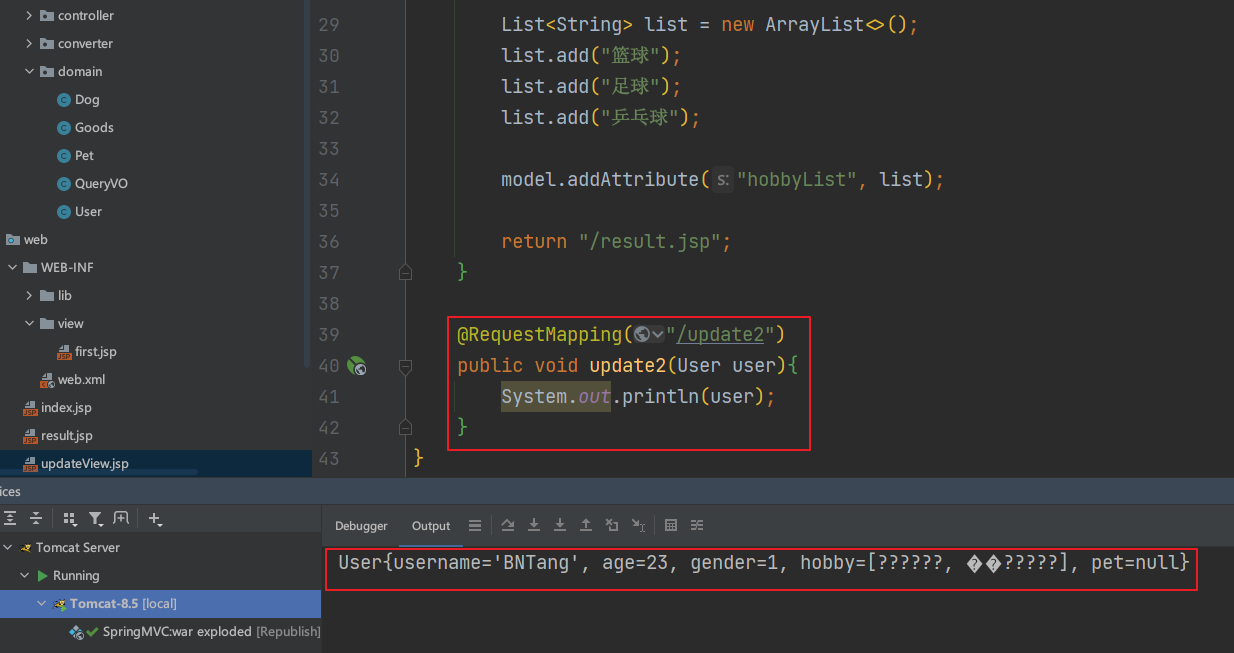Click the Open in New Tab icon
This screenshot has height=653, width=1234.
click(121, 518)
